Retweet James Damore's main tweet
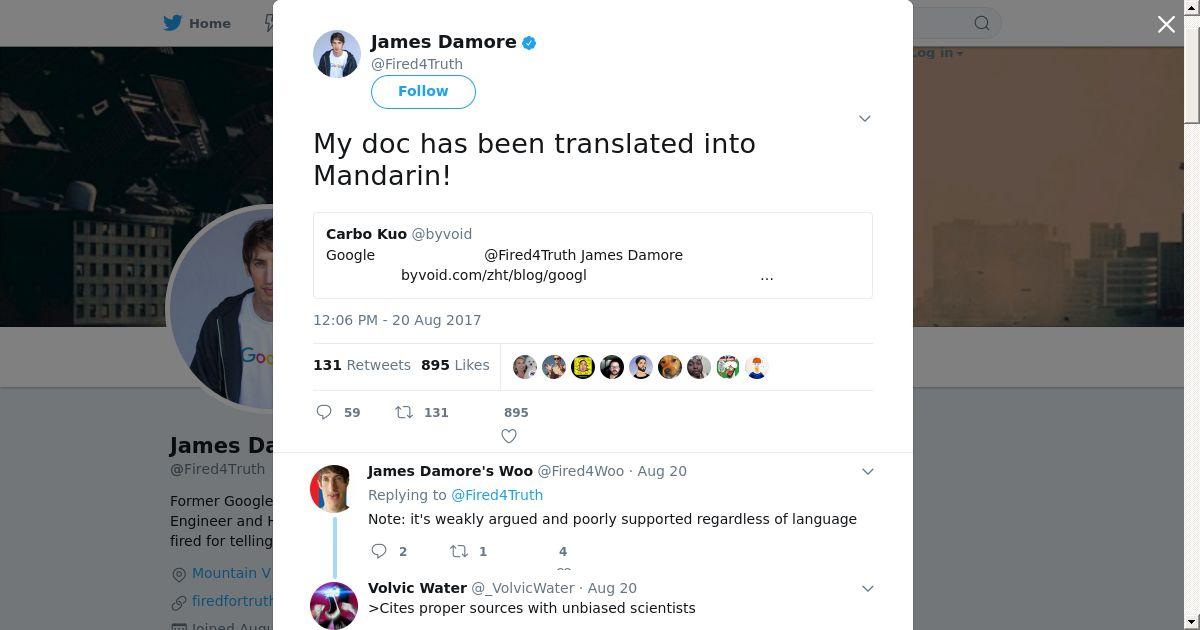Viewport: 1200px width, 630px height. [404, 412]
